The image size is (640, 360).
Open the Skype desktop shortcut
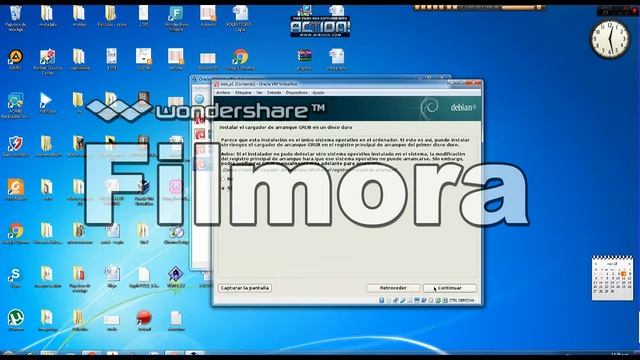point(16,277)
